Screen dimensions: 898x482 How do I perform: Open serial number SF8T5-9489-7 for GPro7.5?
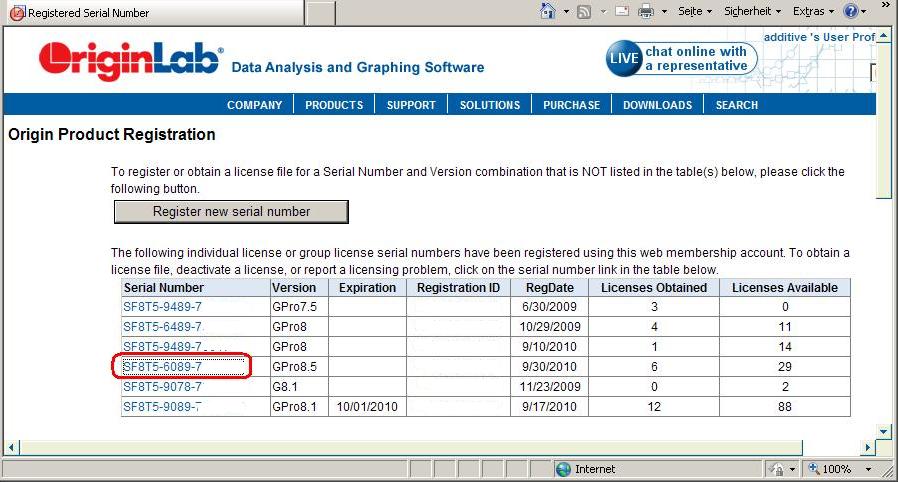pos(163,307)
